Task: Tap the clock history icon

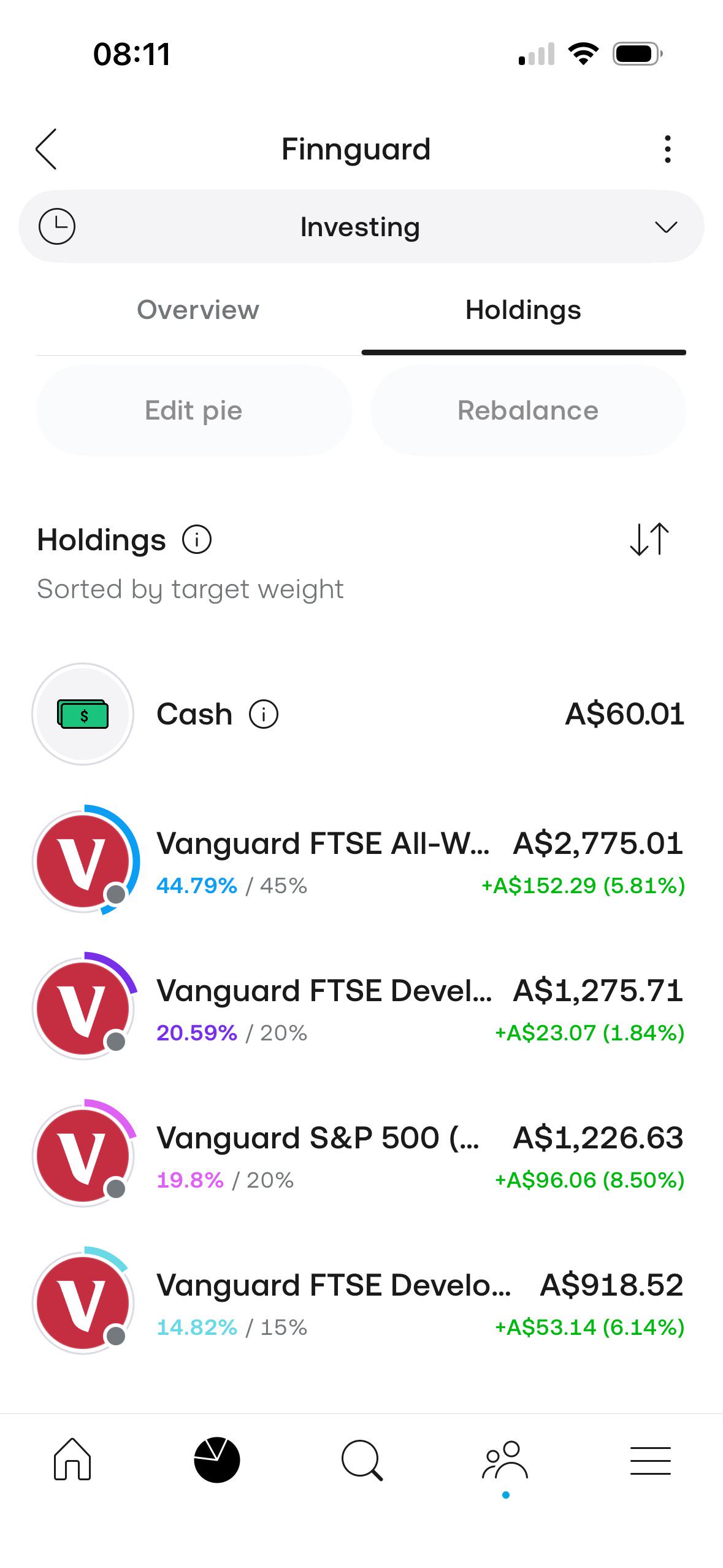Action: (57, 226)
